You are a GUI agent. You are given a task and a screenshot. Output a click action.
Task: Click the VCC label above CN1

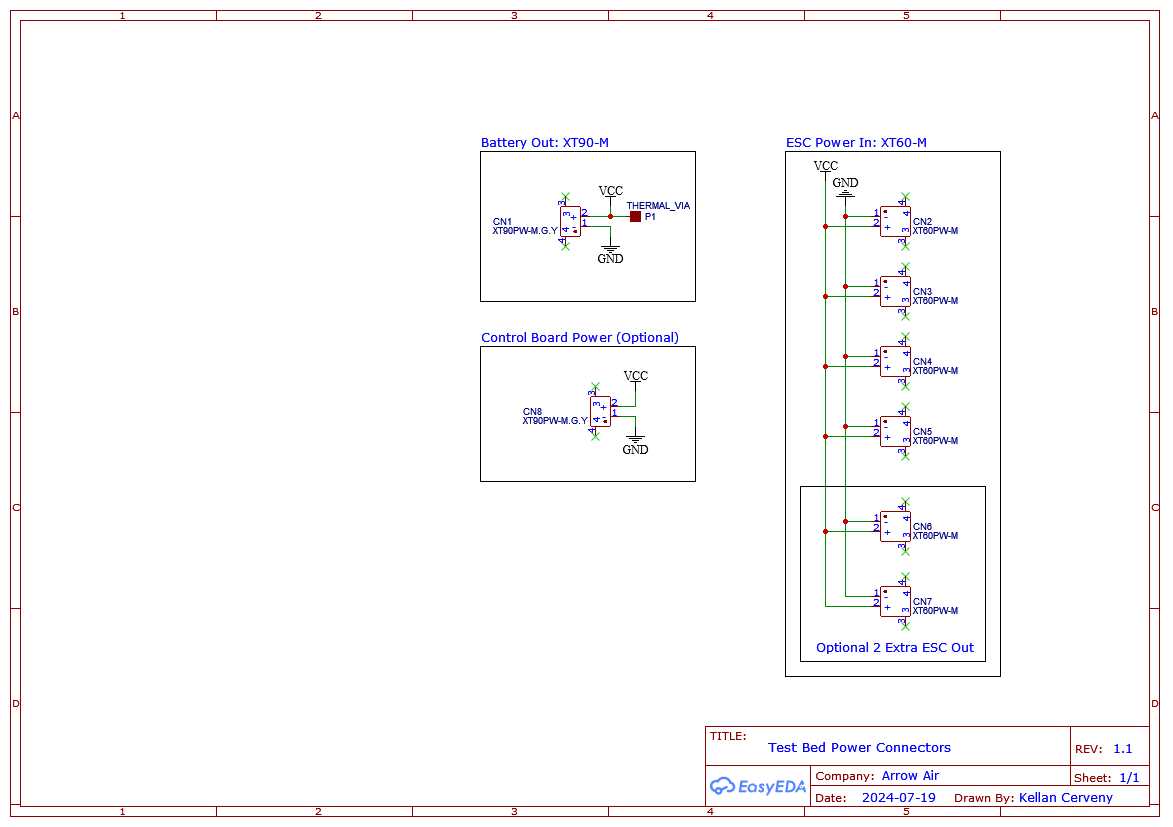(610, 191)
